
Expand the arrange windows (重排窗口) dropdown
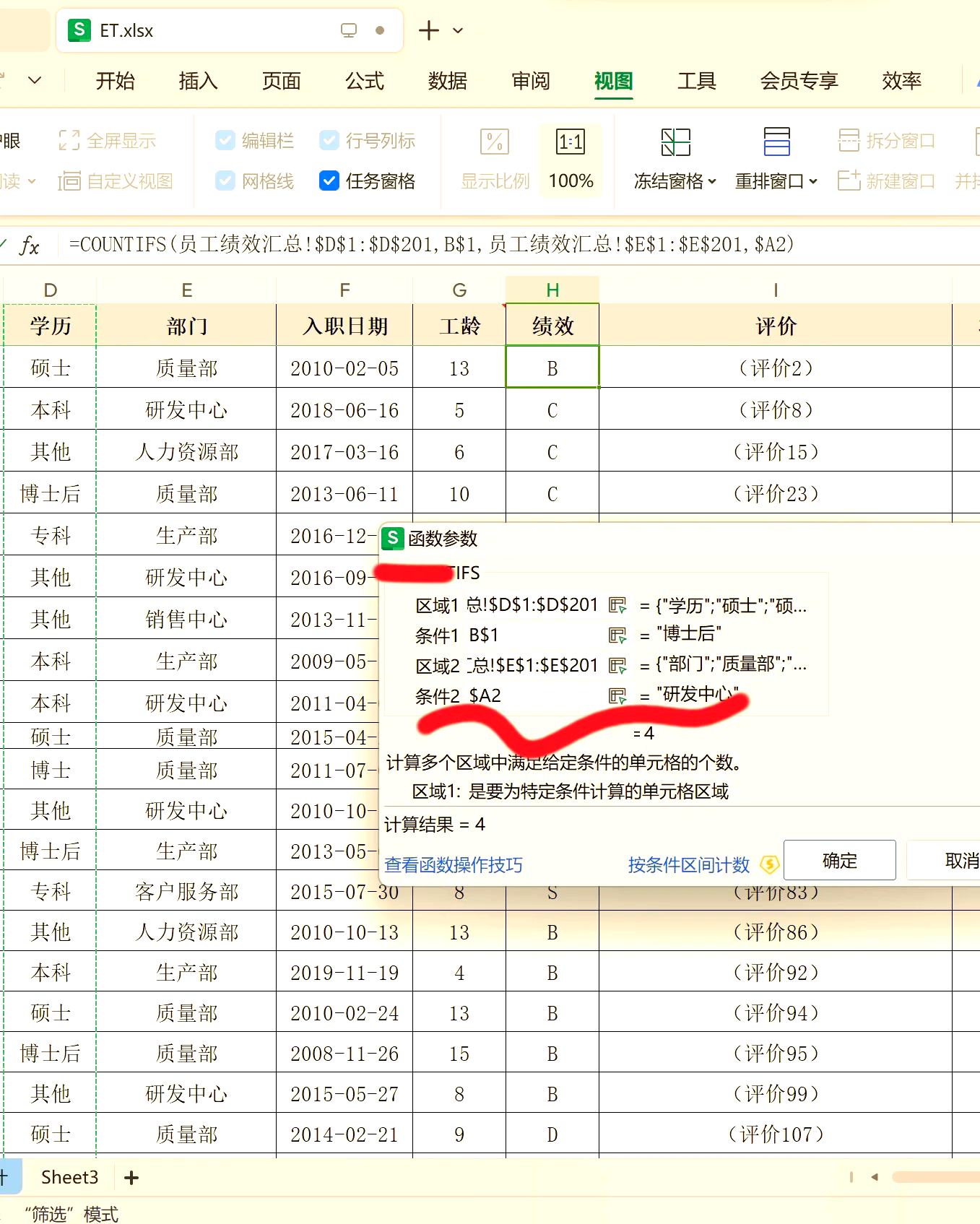[x=776, y=181]
